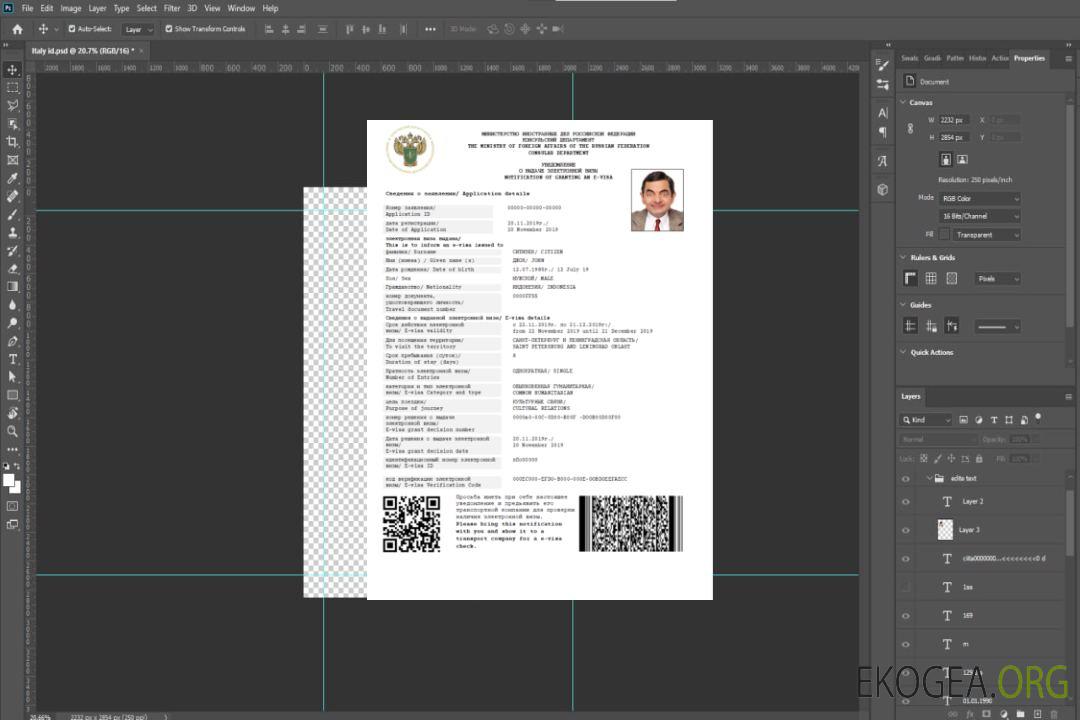Click the canvas Fill color swatch

point(944,234)
